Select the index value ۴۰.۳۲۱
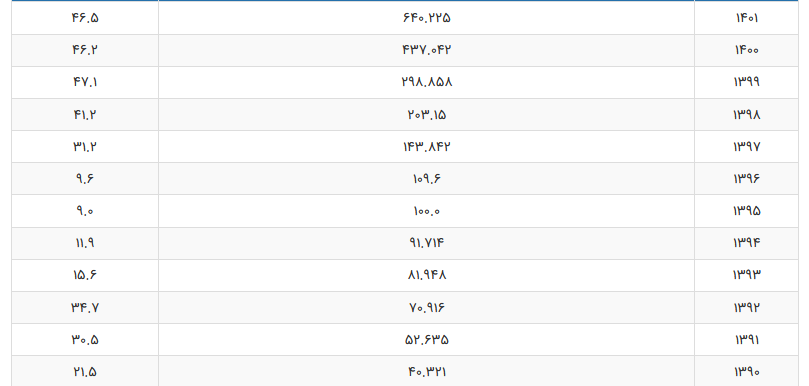The width and height of the screenshot is (809, 386). (426, 372)
